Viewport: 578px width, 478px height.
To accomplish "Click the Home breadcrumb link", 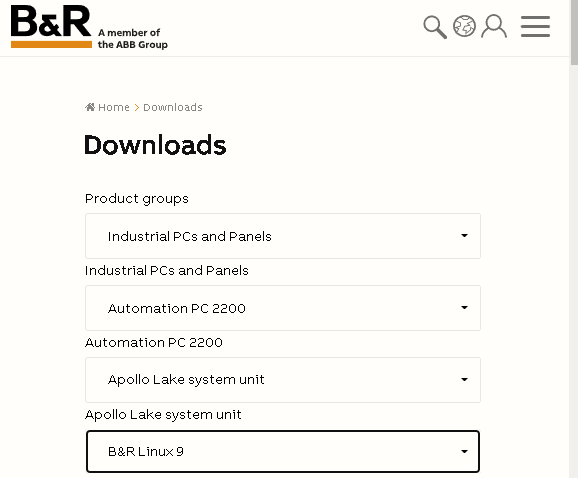I will tap(114, 107).
